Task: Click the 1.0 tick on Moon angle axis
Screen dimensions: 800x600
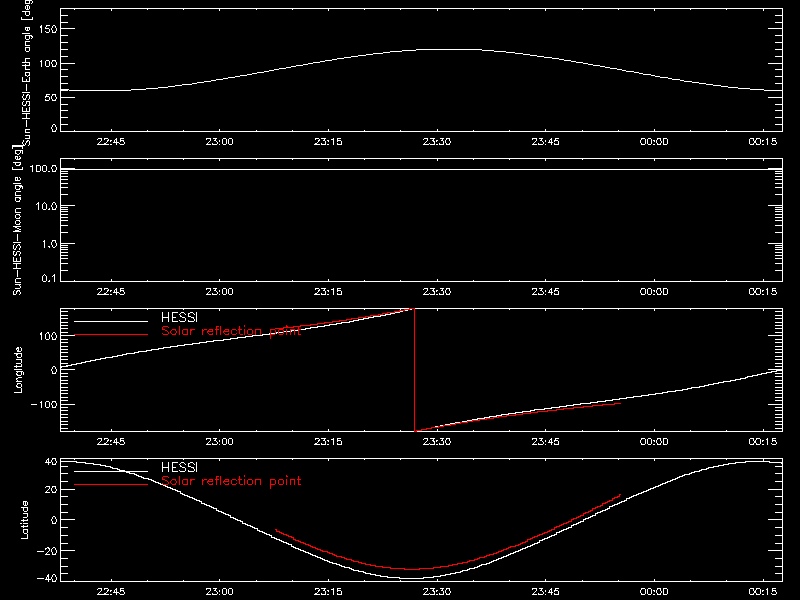Action: point(49,244)
